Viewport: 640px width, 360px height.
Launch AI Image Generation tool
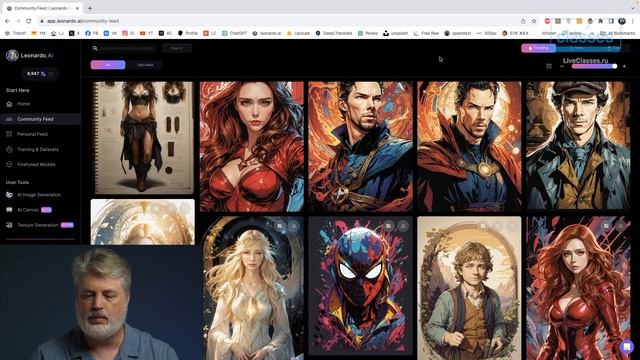(39, 195)
